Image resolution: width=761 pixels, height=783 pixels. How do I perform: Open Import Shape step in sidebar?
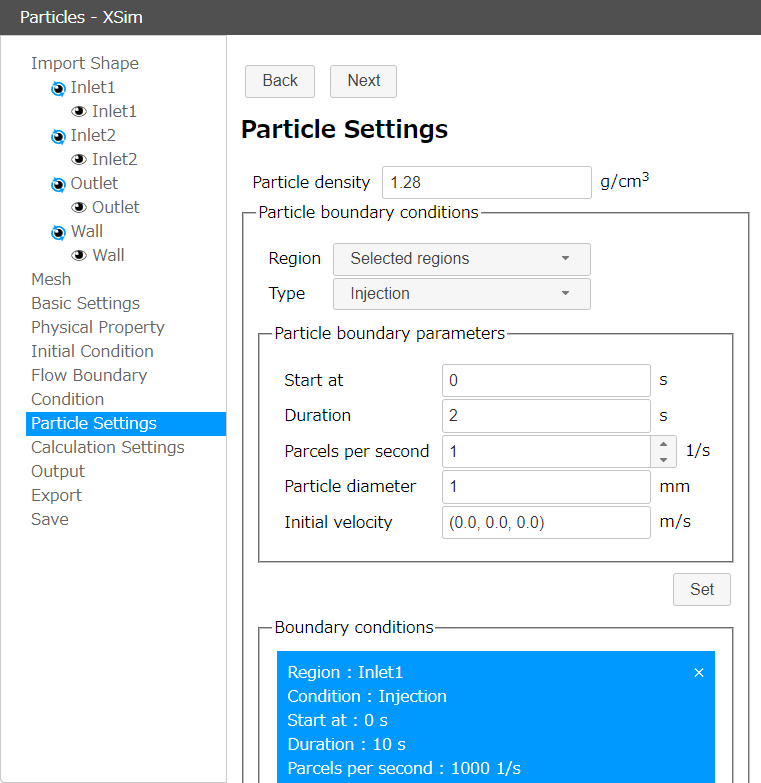click(85, 63)
